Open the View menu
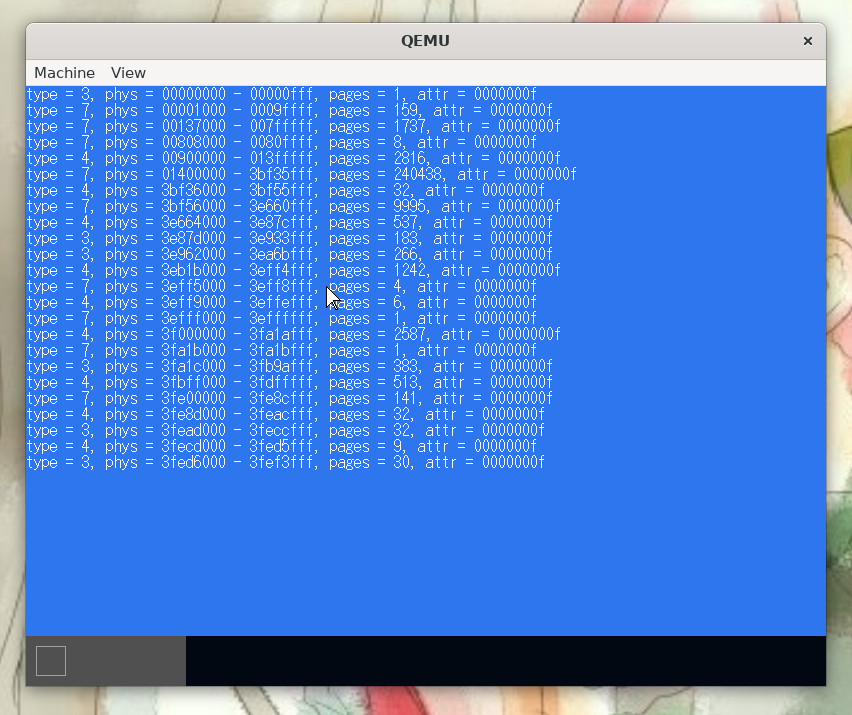Viewport: 852px width, 715px height. [128, 73]
